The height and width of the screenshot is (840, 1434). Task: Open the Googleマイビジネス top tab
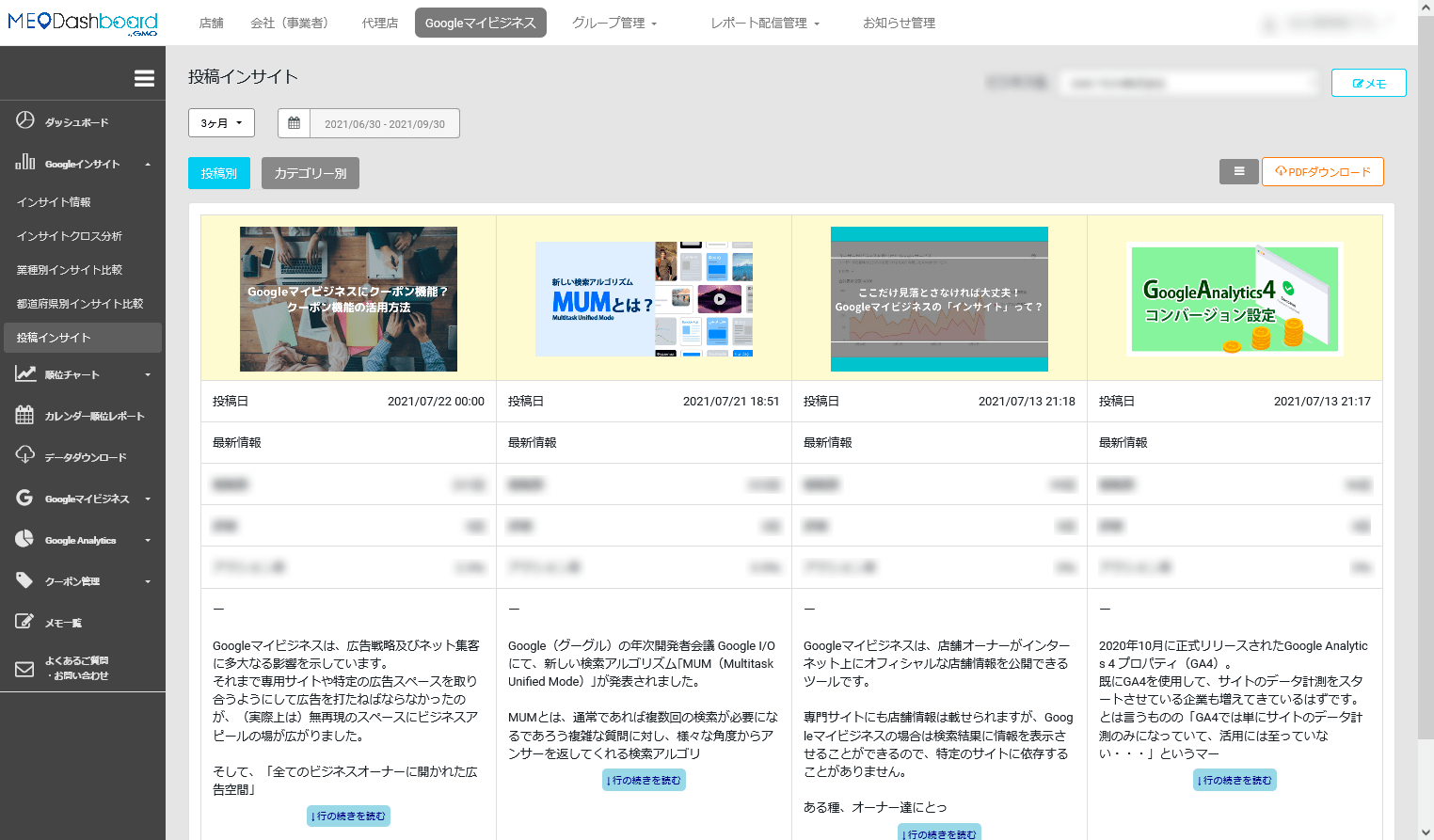[x=480, y=23]
